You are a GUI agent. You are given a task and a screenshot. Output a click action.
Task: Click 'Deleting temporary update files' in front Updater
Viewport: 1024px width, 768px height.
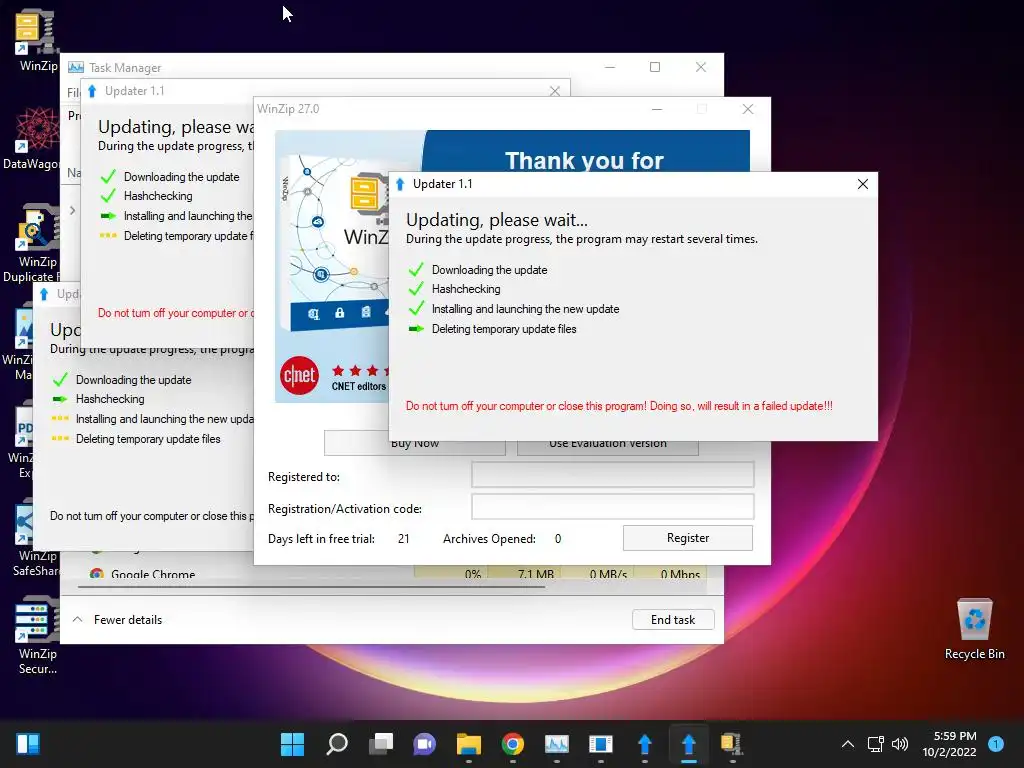click(504, 329)
